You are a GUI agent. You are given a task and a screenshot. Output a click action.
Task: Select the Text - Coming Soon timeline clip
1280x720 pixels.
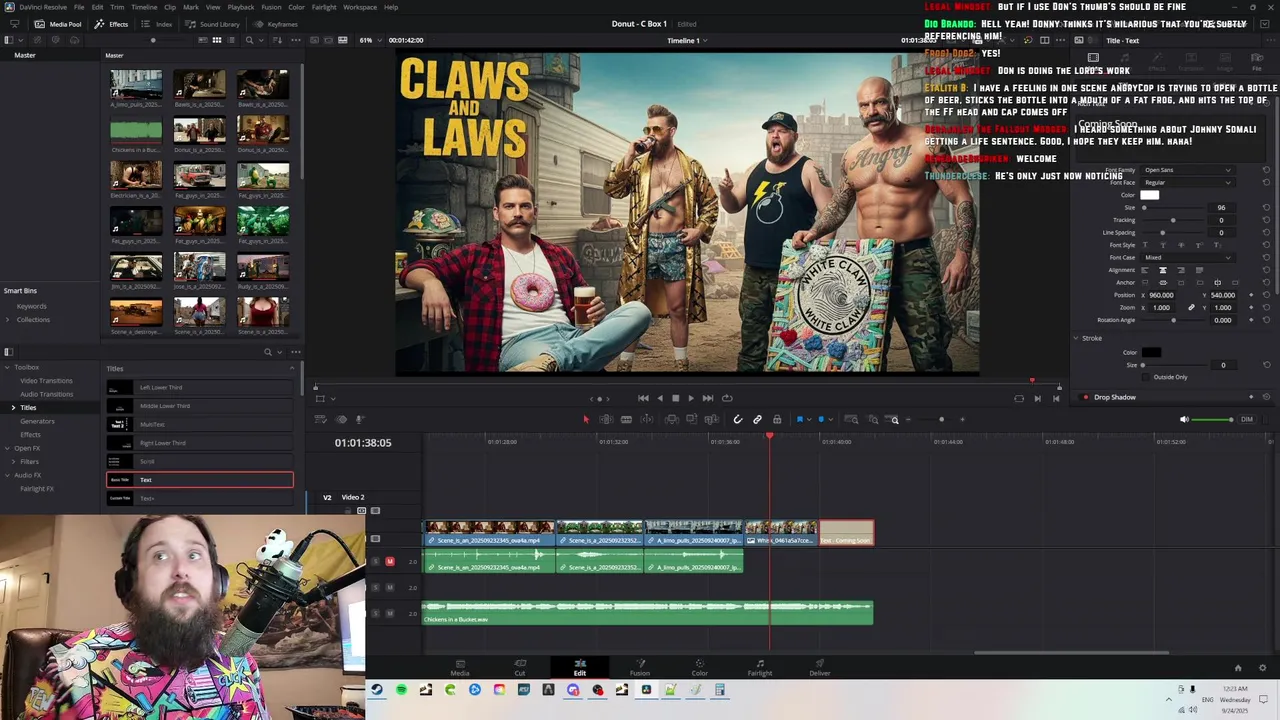847,533
